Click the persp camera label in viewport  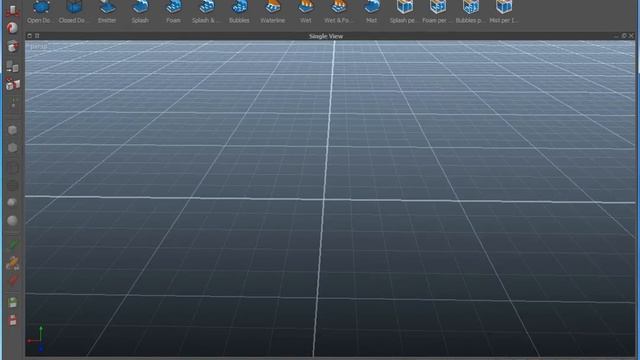click(x=39, y=46)
